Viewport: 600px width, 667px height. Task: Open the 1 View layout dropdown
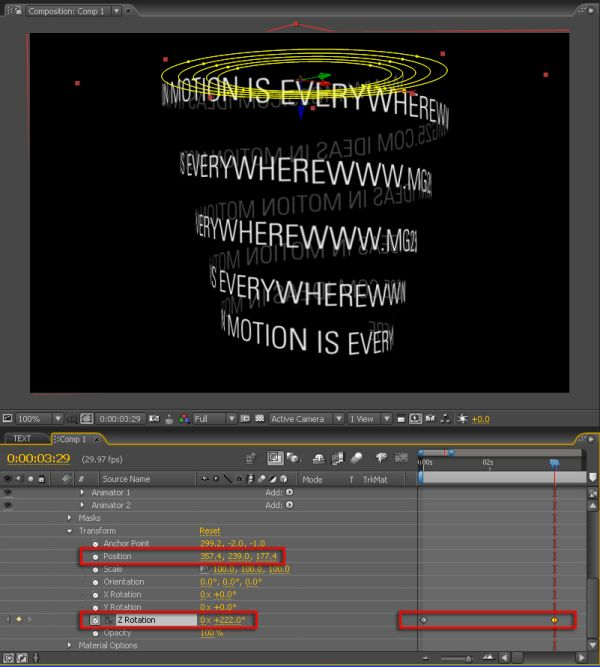click(x=369, y=419)
